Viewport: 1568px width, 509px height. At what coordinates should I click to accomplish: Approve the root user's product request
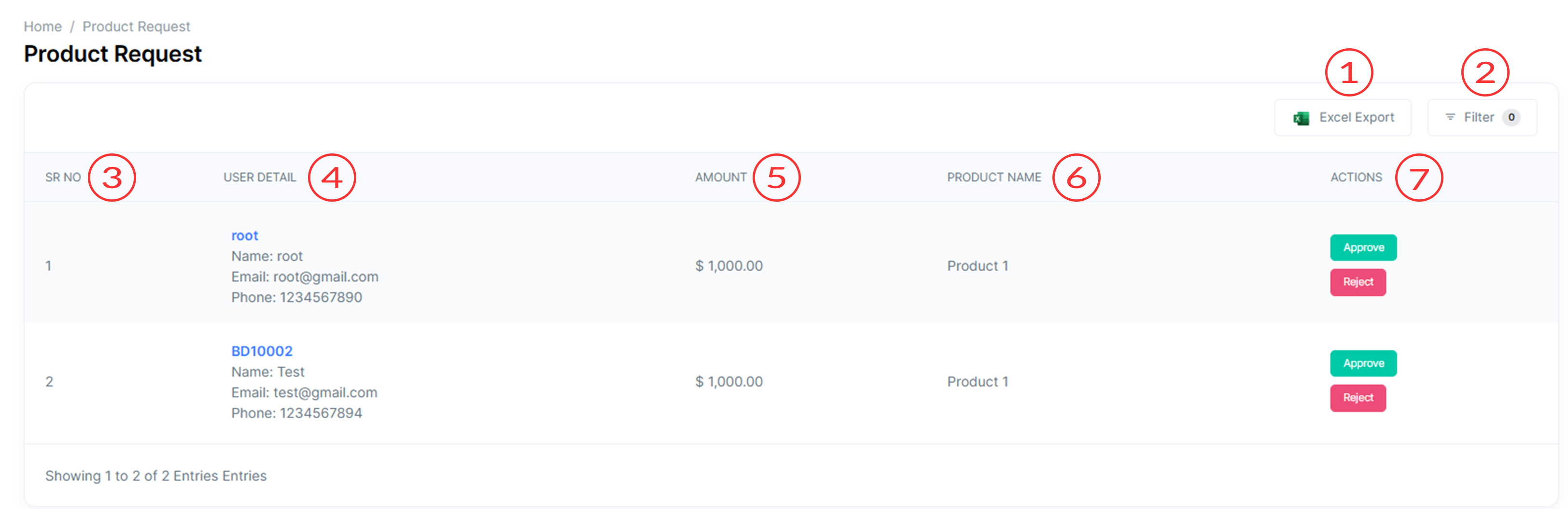coord(1363,248)
